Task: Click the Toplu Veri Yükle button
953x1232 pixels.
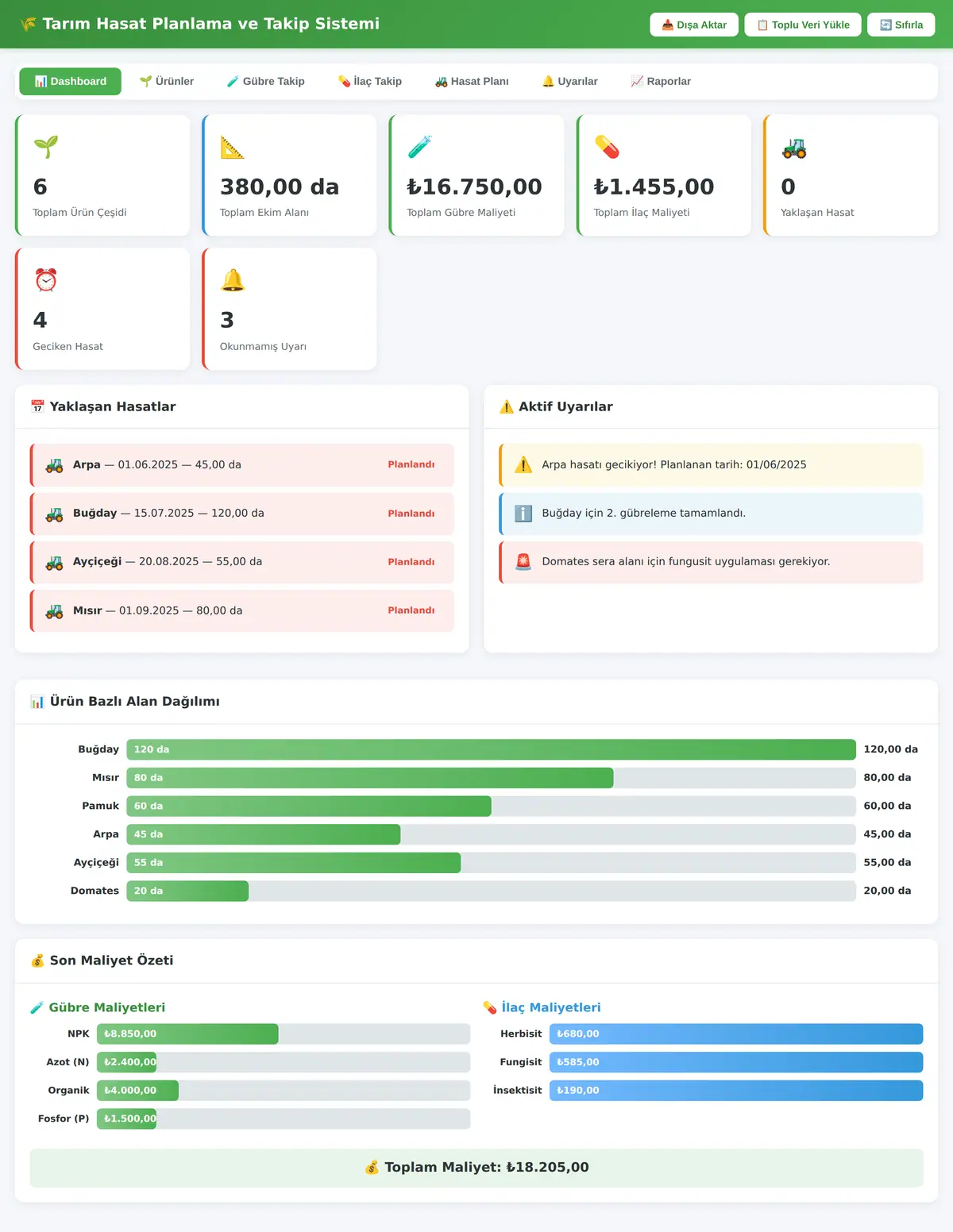Action: [803, 25]
